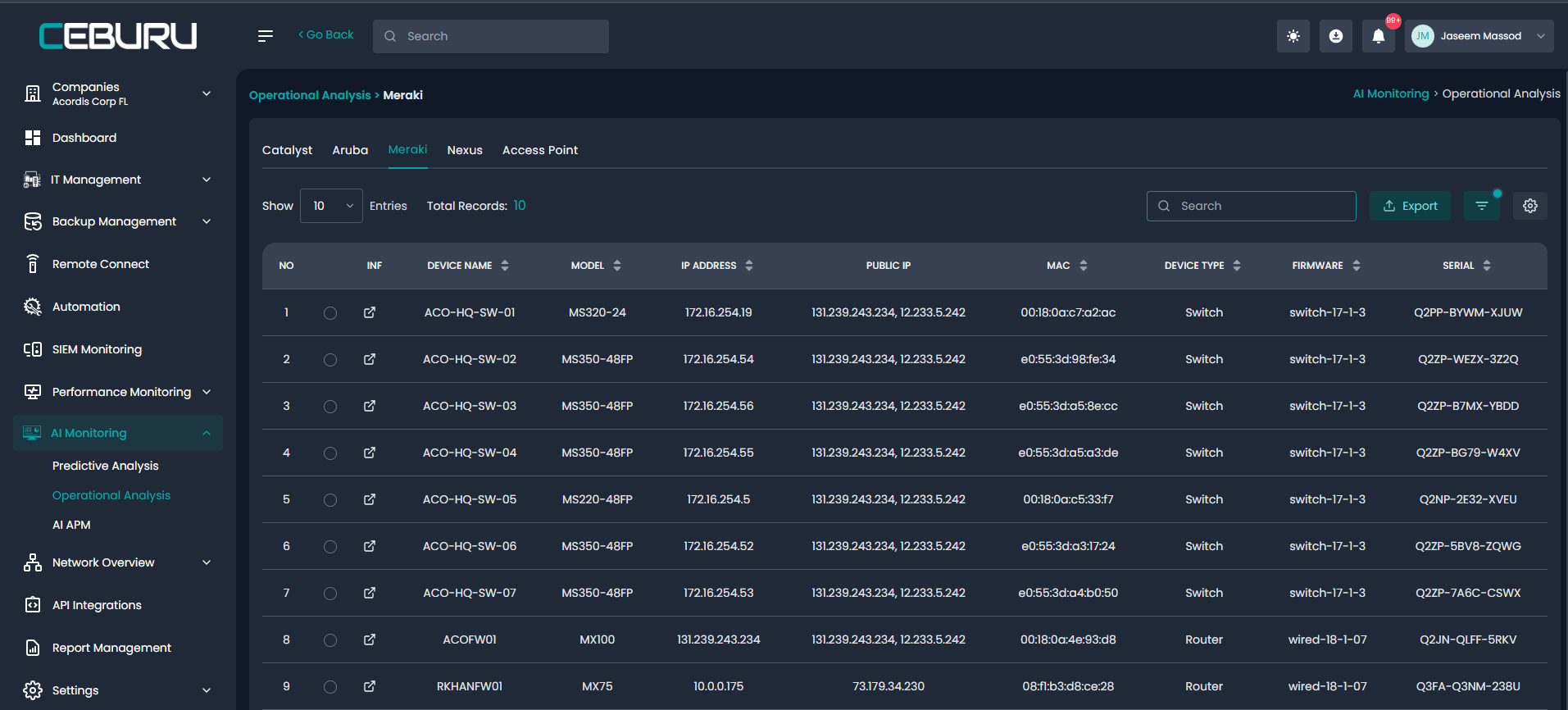Open external link for ACO-HQ-SW-06
Image resolution: width=1568 pixels, height=710 pixels.
(370, 546)
